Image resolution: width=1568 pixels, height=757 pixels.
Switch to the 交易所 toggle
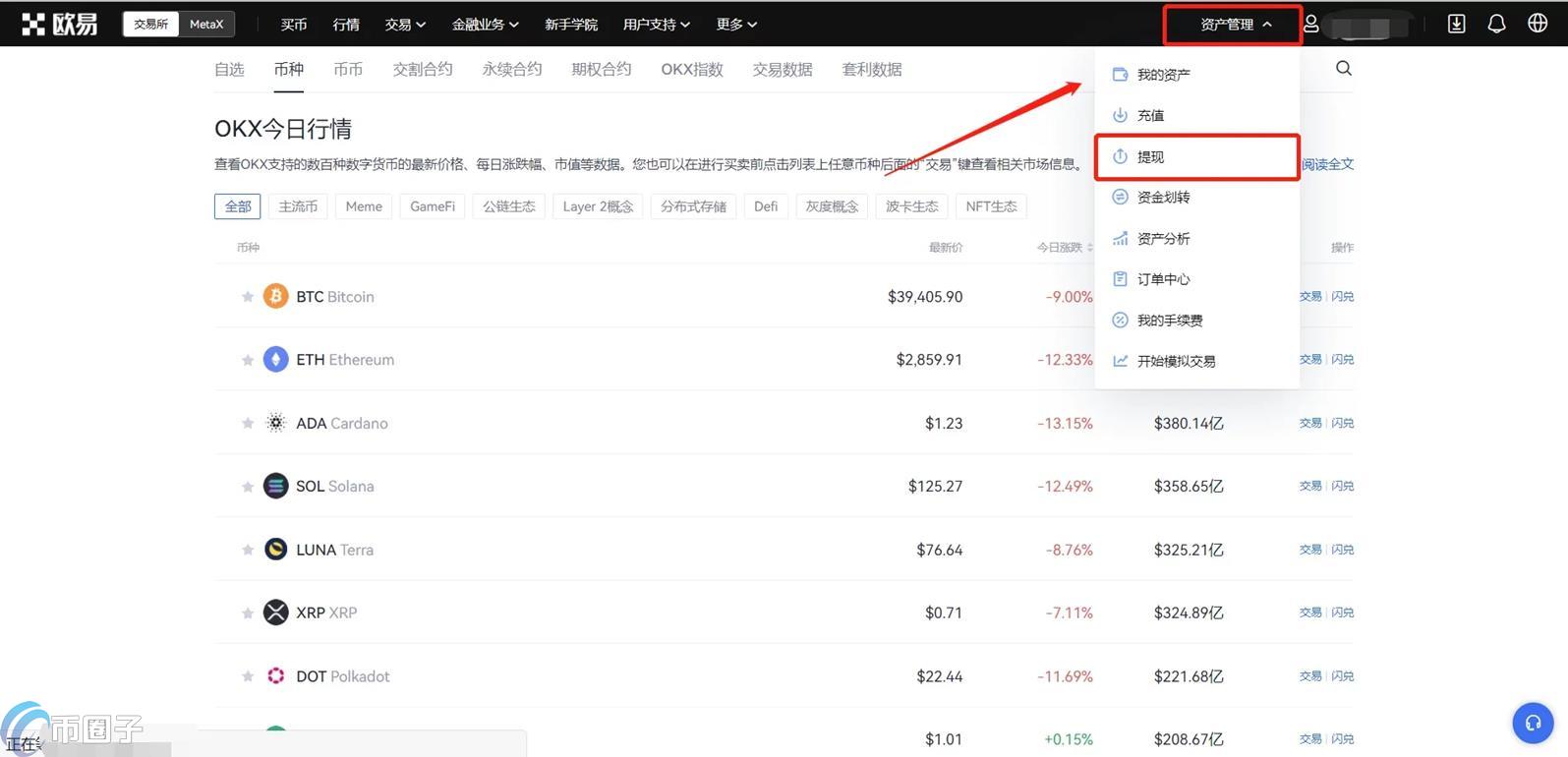[150, 24]
